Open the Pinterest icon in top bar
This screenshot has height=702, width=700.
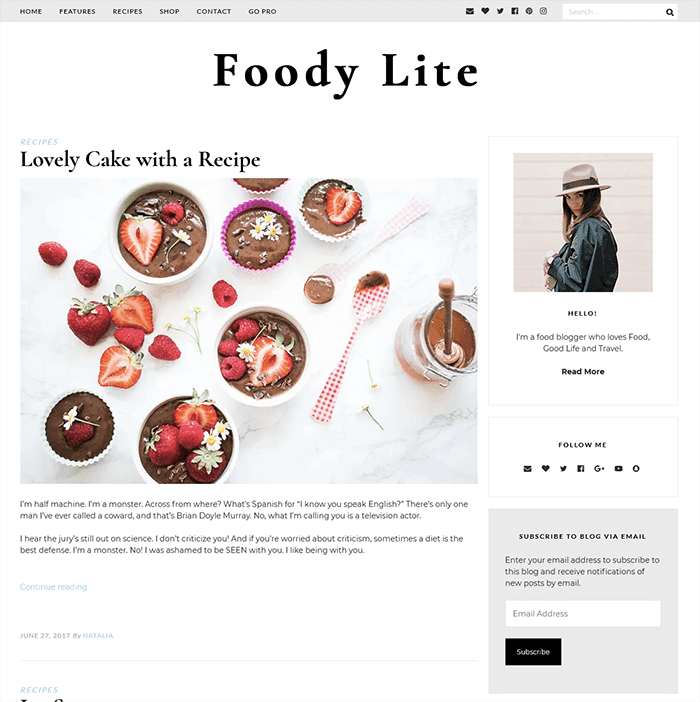click(529, 11)
